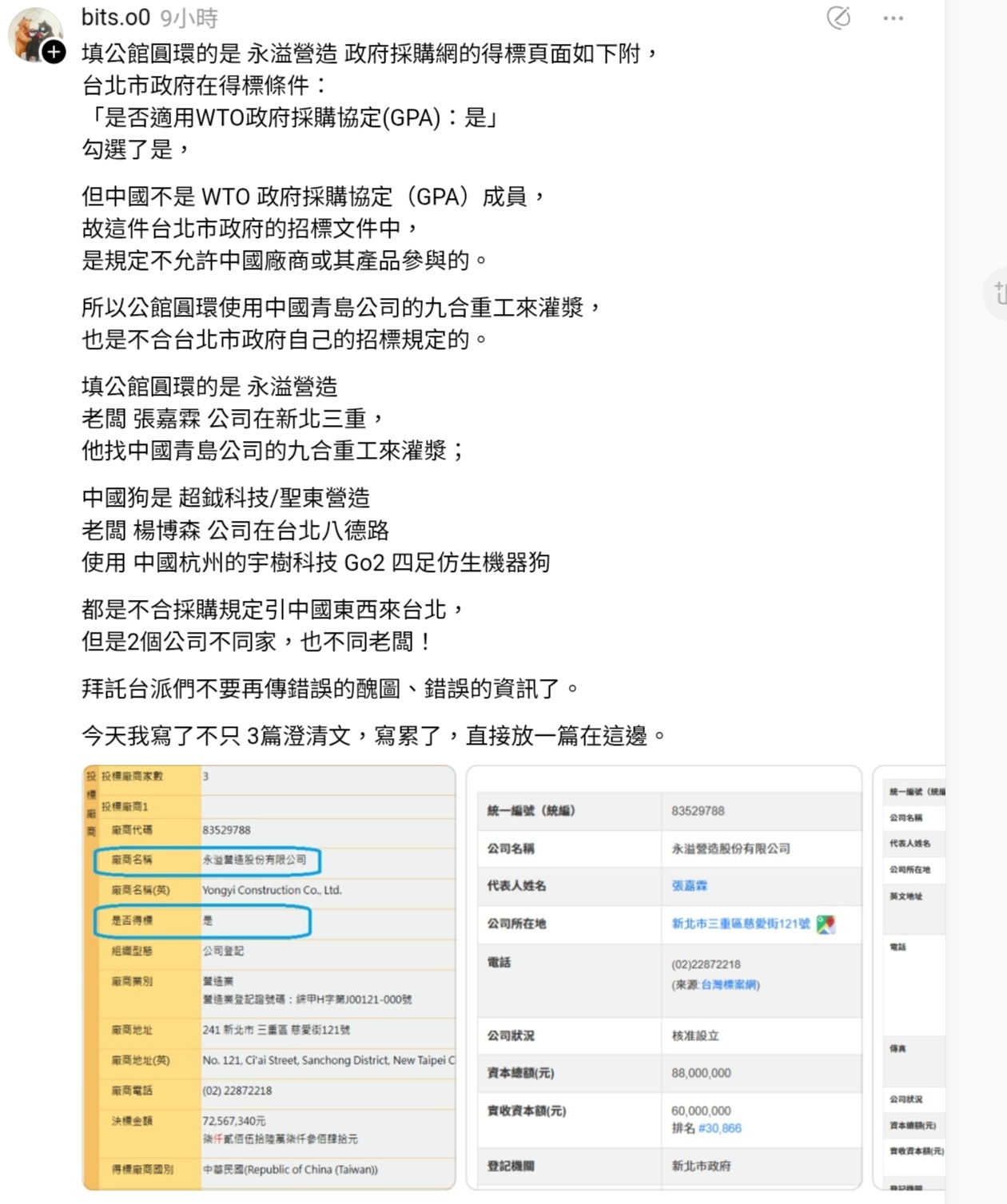Click the map pin icon beside the address
The width and height of the screenshot is (1007, 1204).
(x=826, y=924)
